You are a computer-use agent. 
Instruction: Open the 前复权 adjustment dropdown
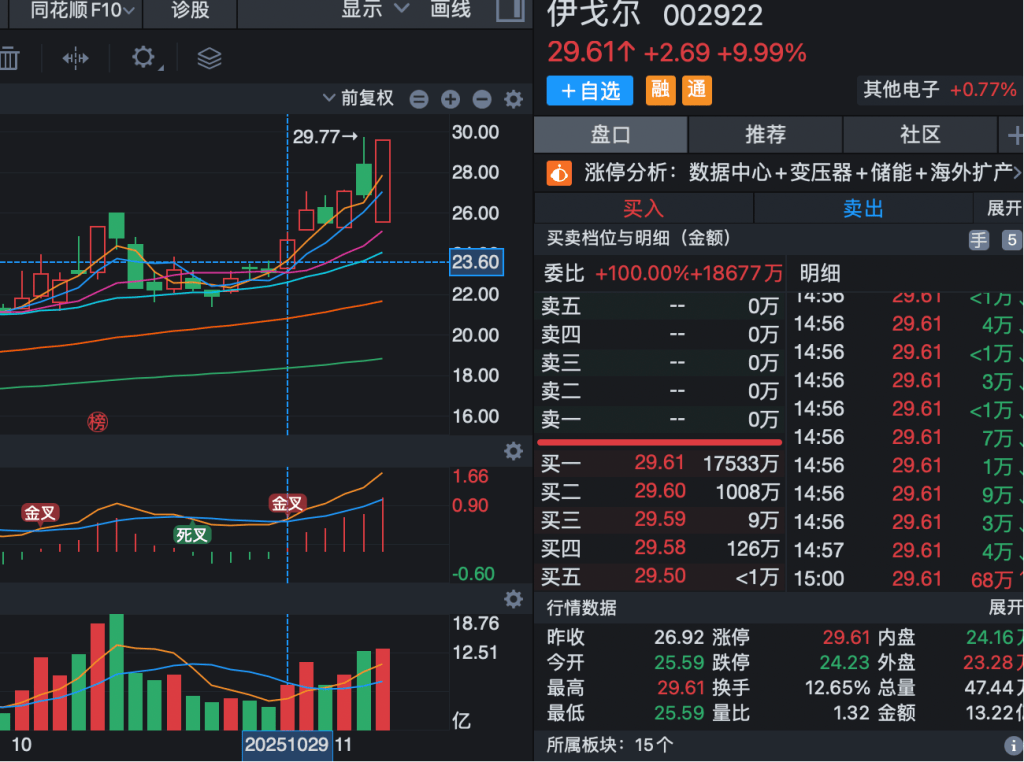358,98
